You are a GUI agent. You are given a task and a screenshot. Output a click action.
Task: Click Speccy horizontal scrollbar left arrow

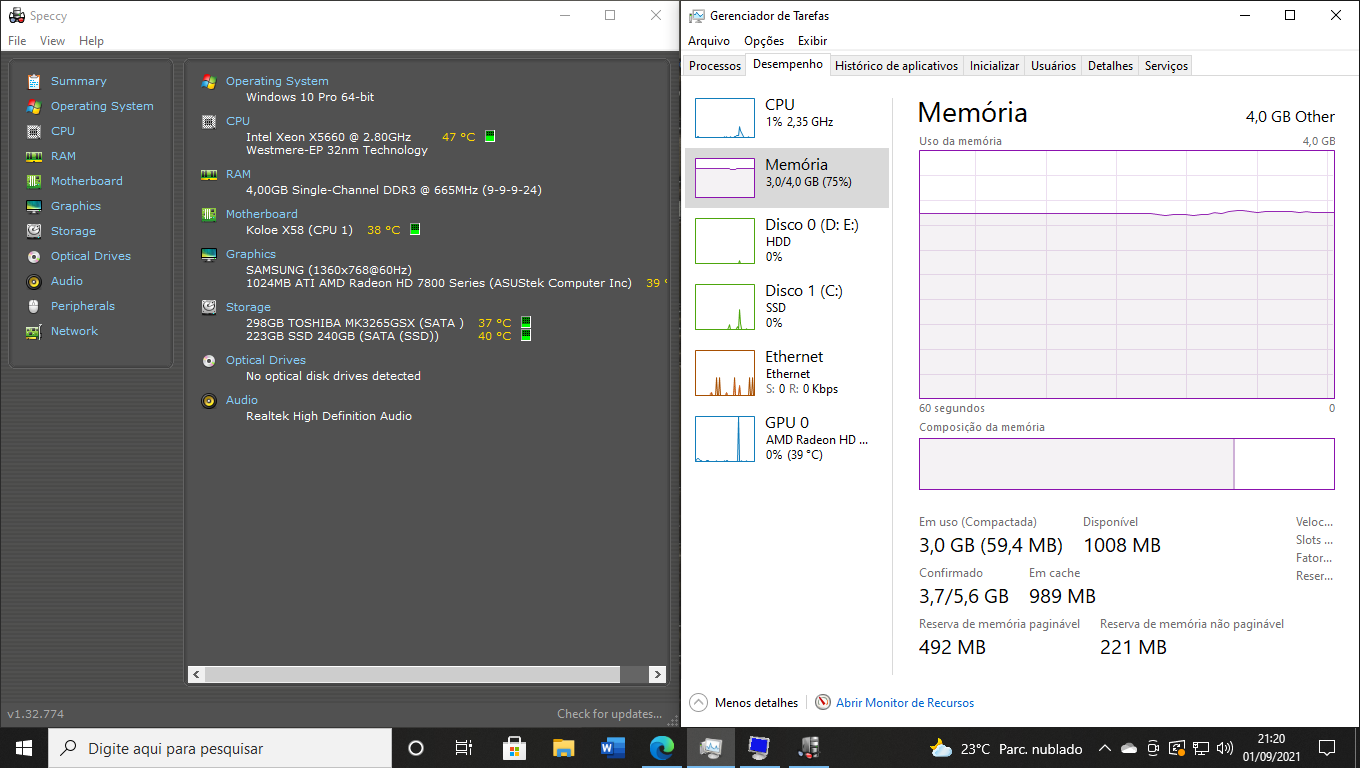(x=197, y=675)
